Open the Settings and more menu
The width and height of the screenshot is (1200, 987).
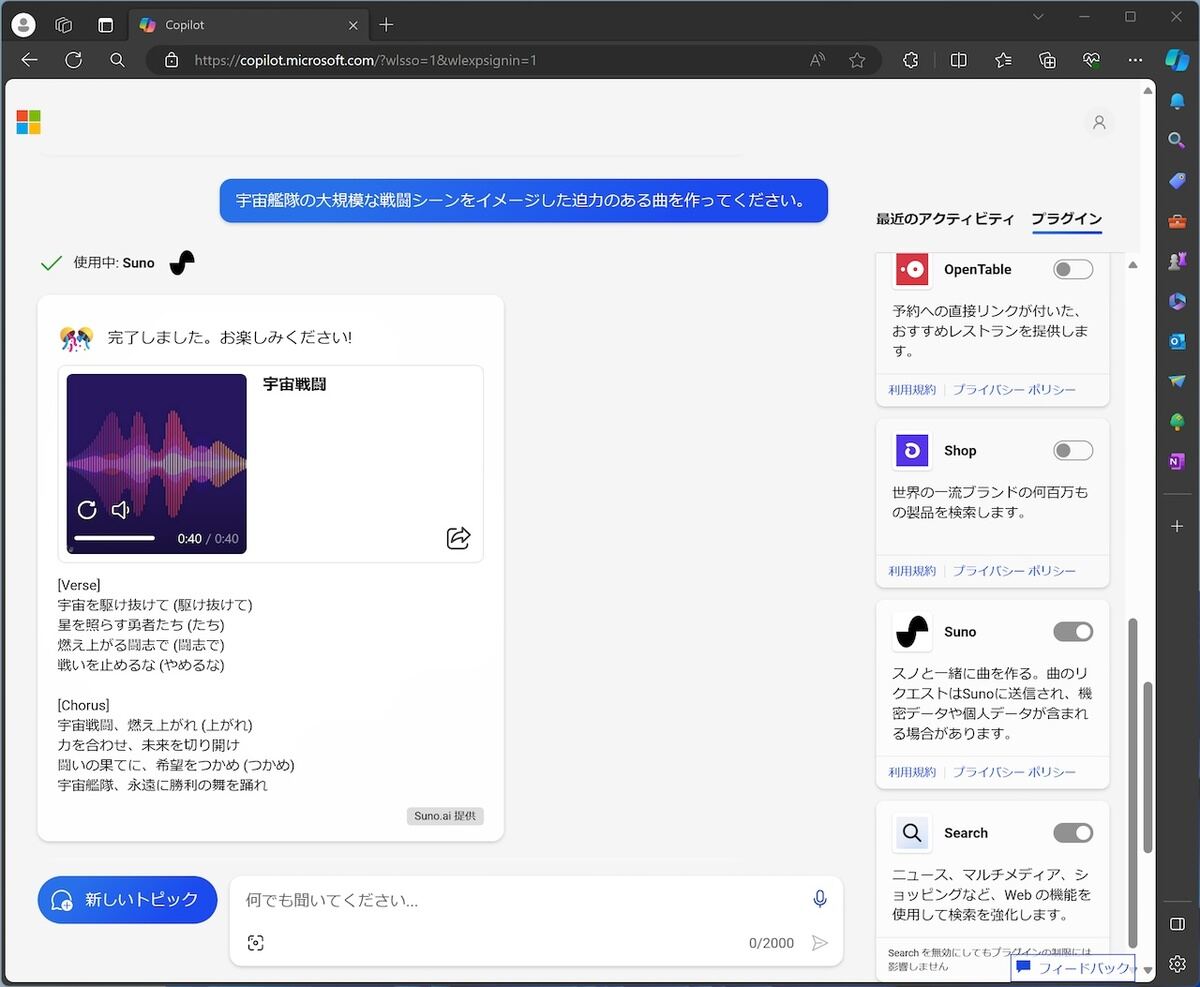coord(1135,60)
